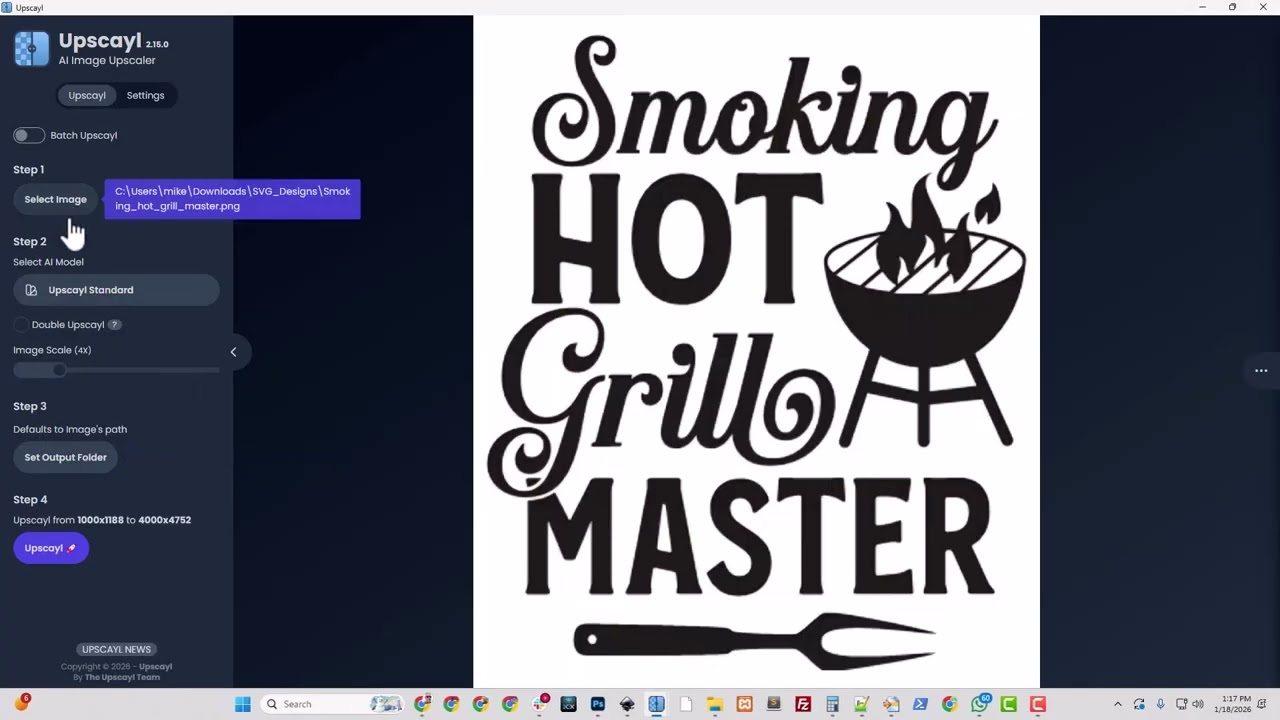Click the microphone icon in system tray
The height and width of the screenshot is (720, 1280).
[x=1160, y=704]
